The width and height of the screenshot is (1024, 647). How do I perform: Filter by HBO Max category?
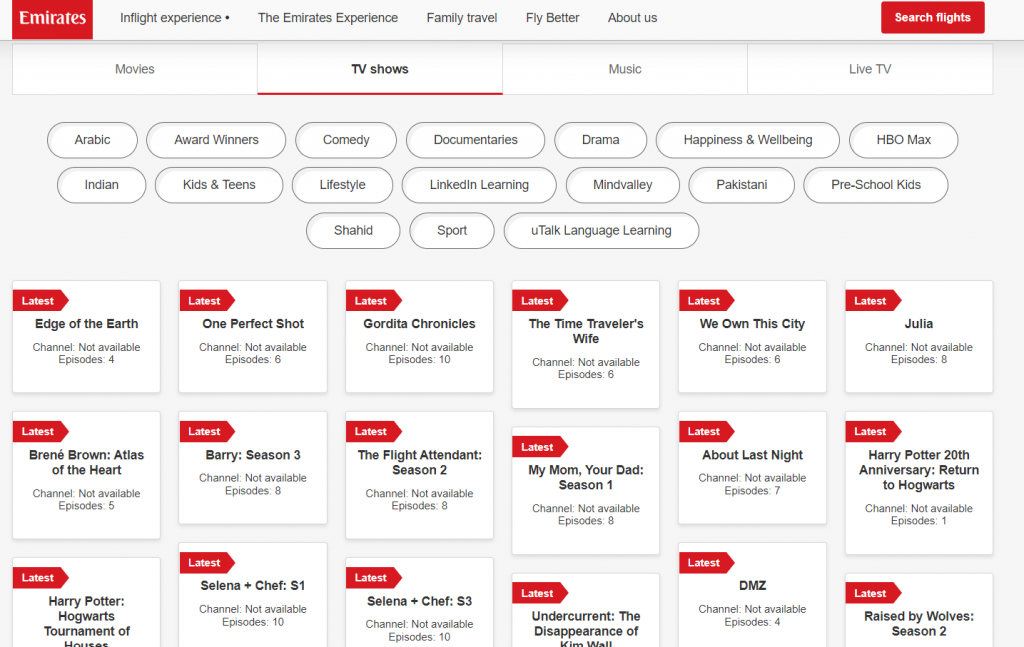click(x=904, y=140)
